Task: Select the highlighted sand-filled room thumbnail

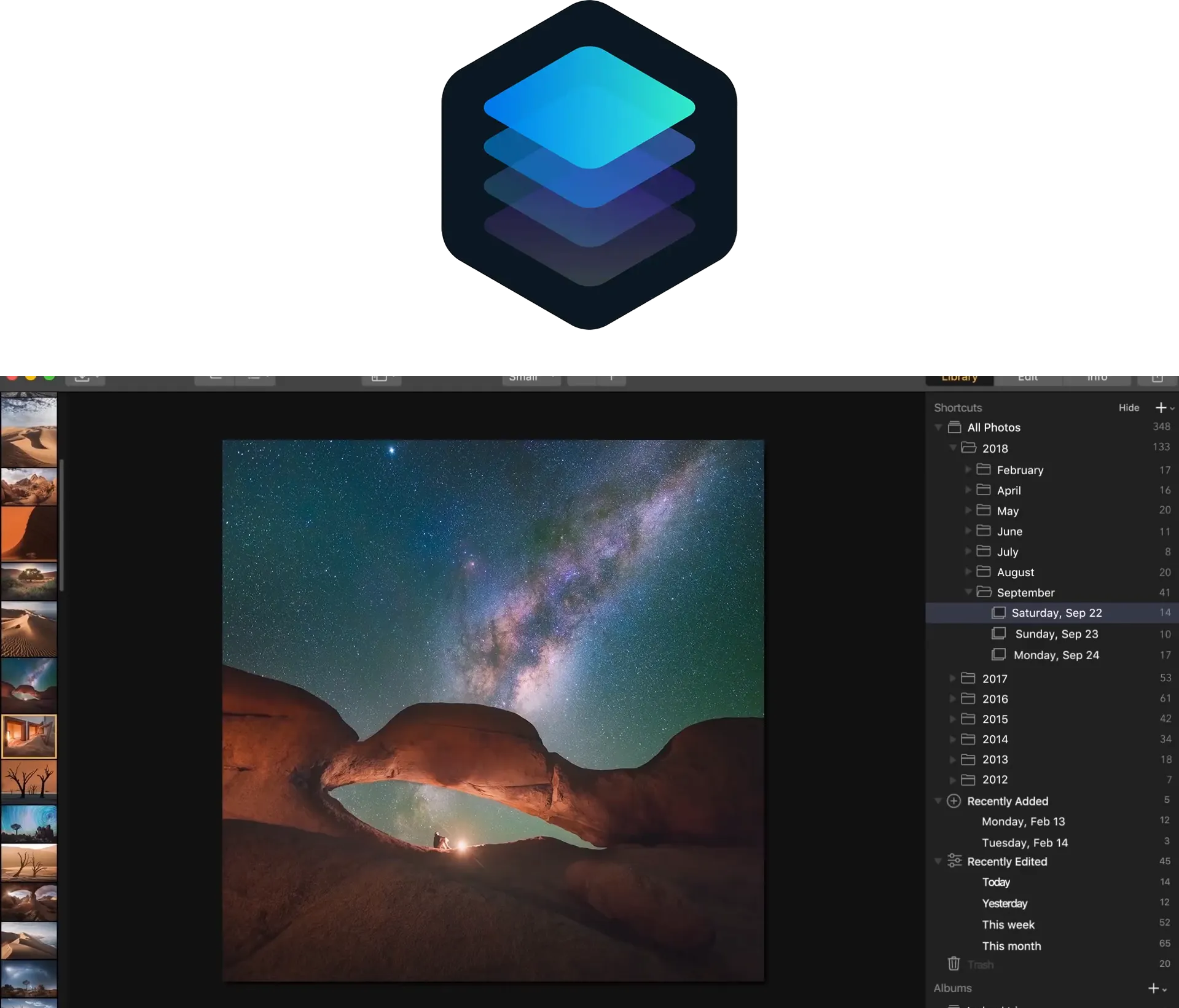Action: click(x=29, y=736)
